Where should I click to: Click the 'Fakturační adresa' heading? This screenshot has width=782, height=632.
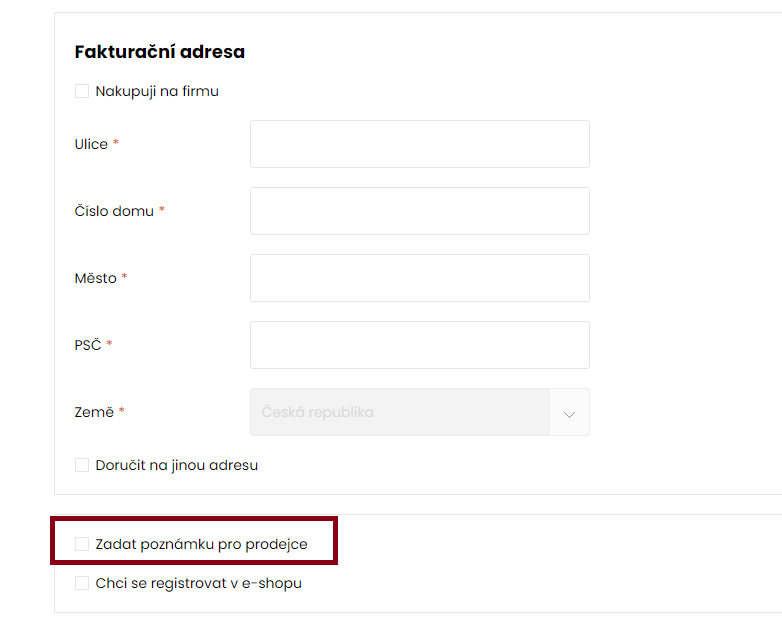(x=160, y=52)
